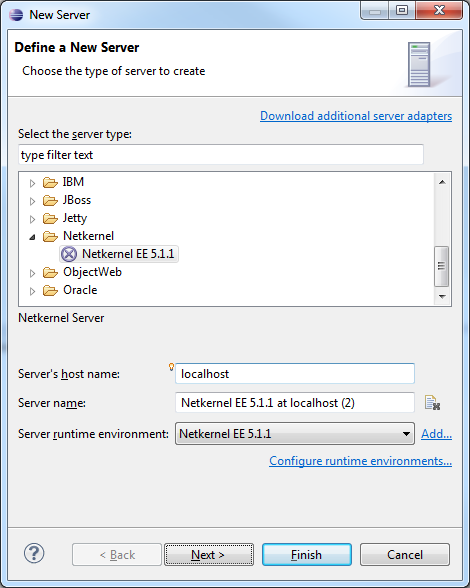Click the host name lightbulb hint icon

pos(171,367)
